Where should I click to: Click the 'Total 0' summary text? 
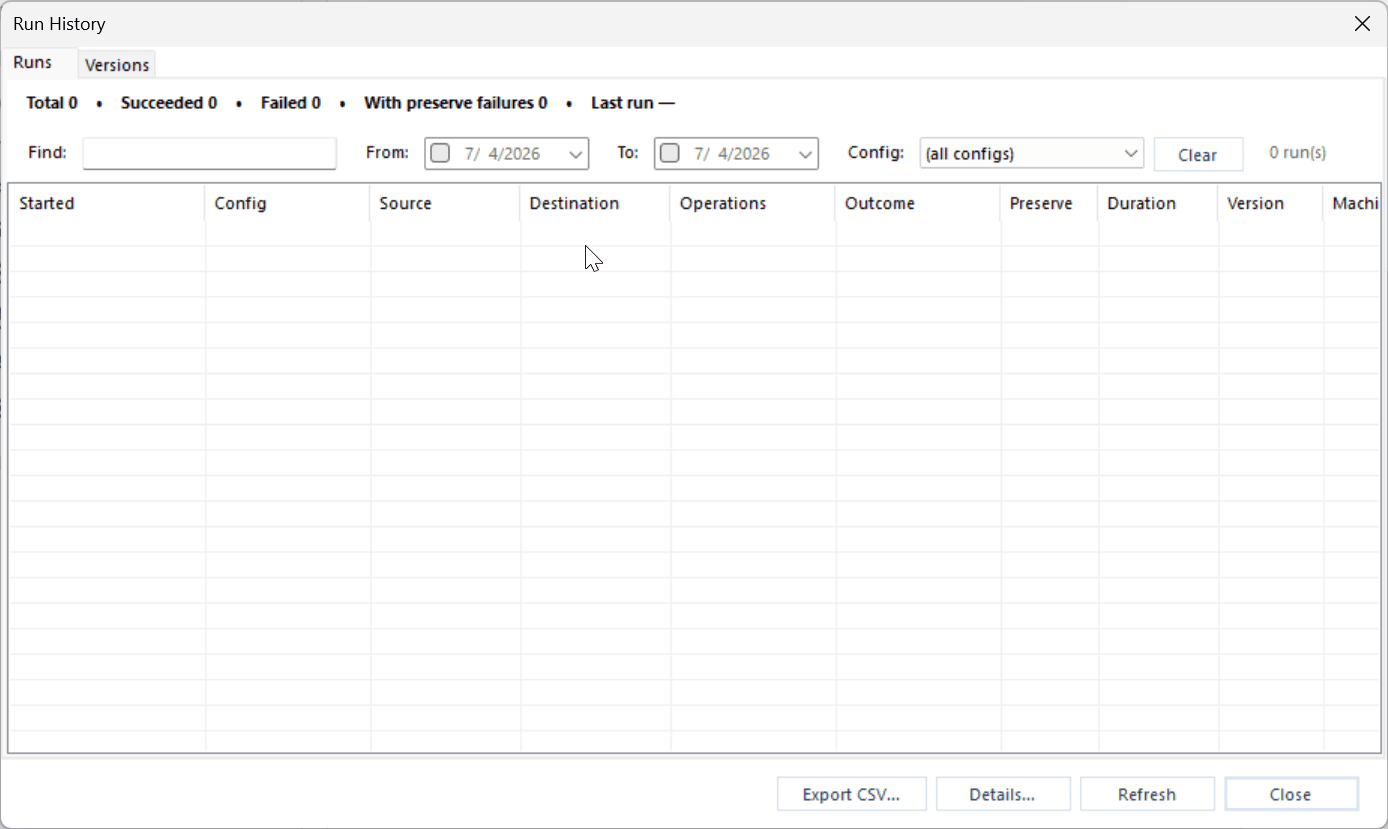pyautogui.click(x=52, y=103)
